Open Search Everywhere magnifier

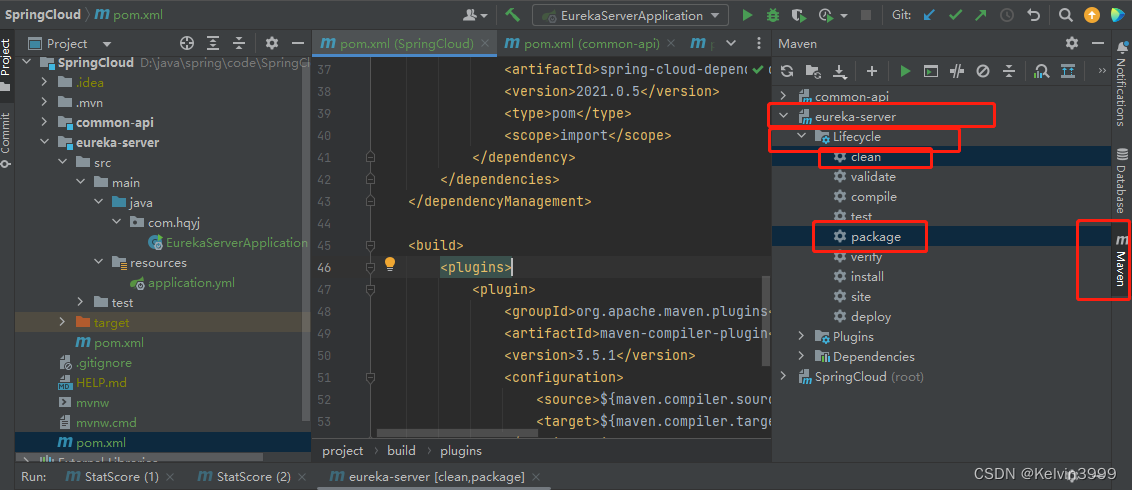[x=1066, y=15]
